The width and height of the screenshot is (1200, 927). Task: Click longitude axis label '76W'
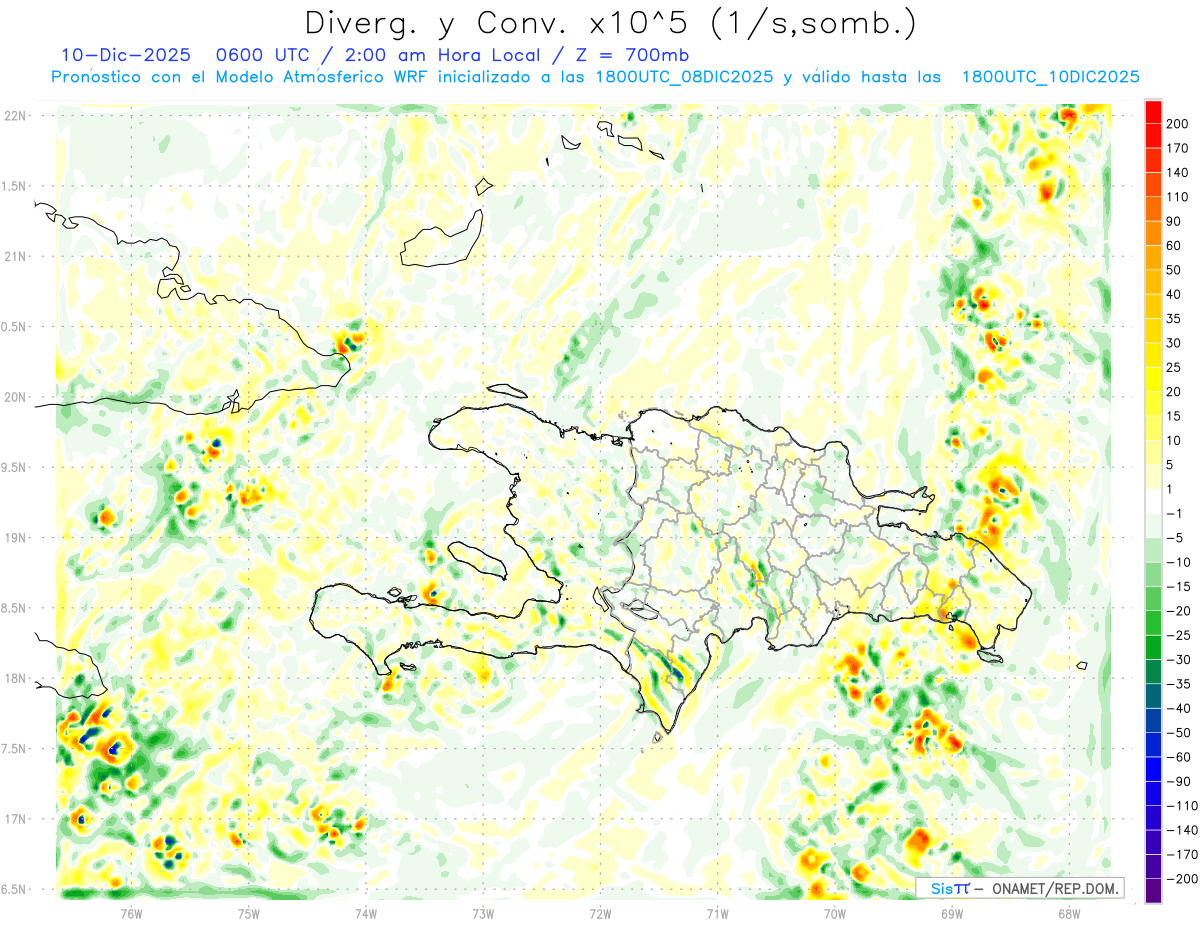pyautogui.click(x=131, y=913)
